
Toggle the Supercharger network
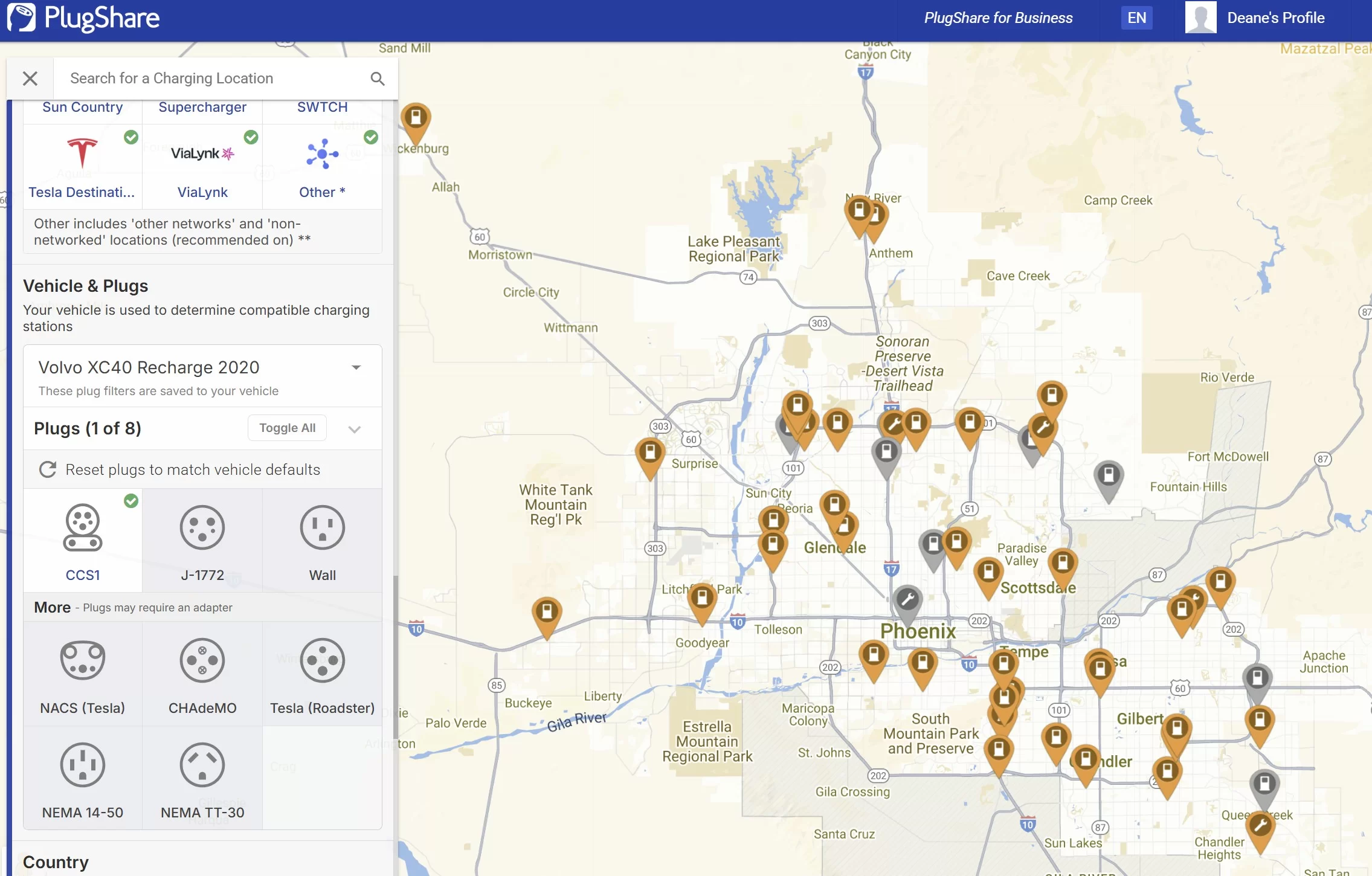(202, 109)
